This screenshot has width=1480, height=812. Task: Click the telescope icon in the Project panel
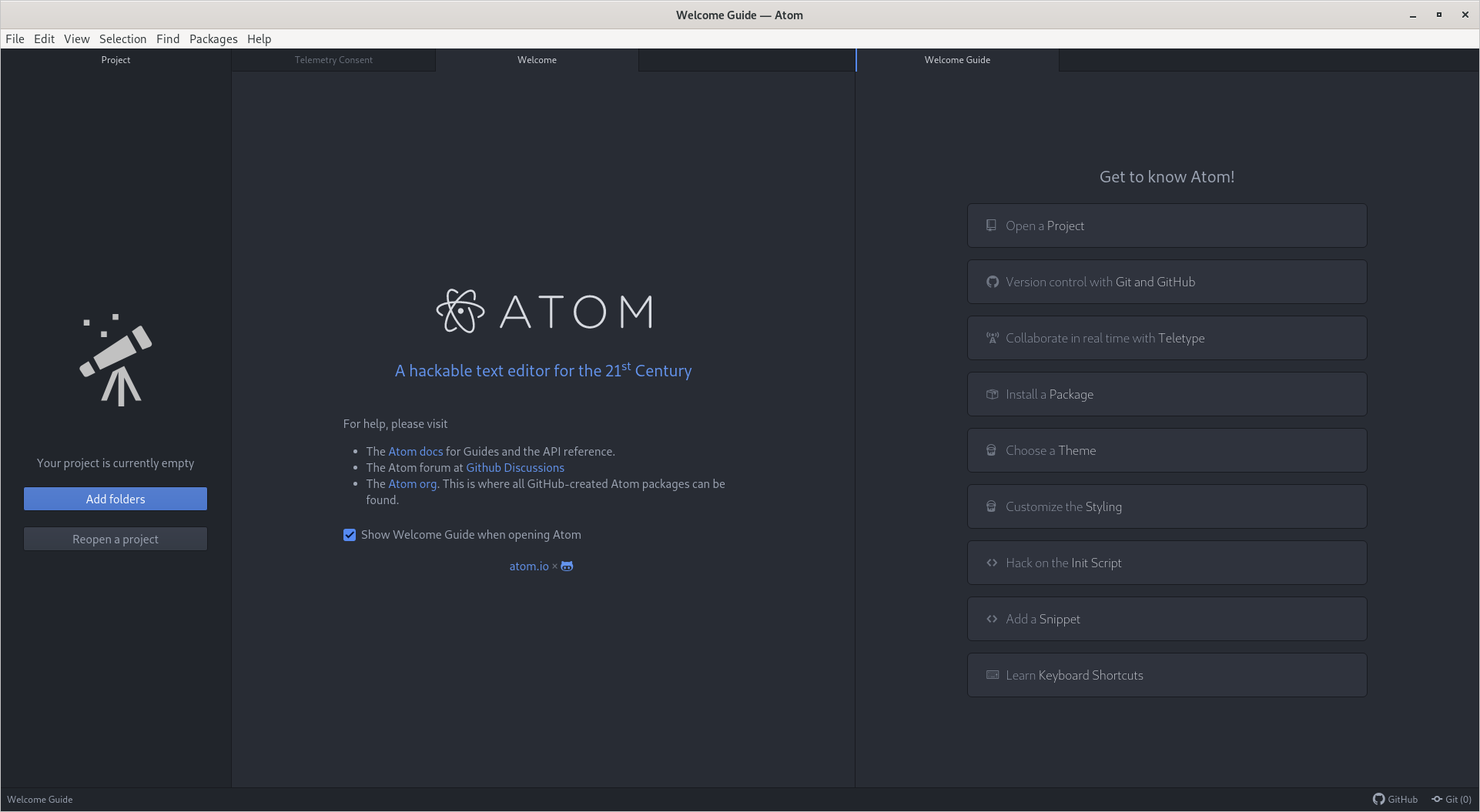click(116, 359)
